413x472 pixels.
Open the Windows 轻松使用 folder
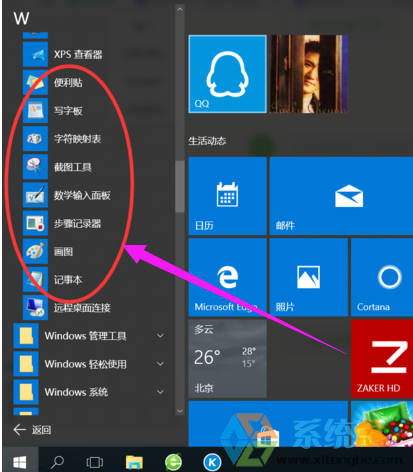90,364
